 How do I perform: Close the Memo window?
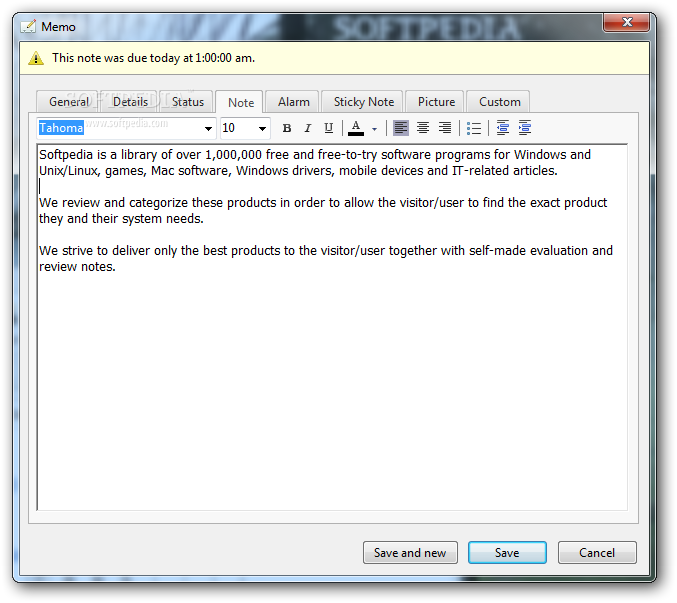pyautogui.click(x=626, y=22)
